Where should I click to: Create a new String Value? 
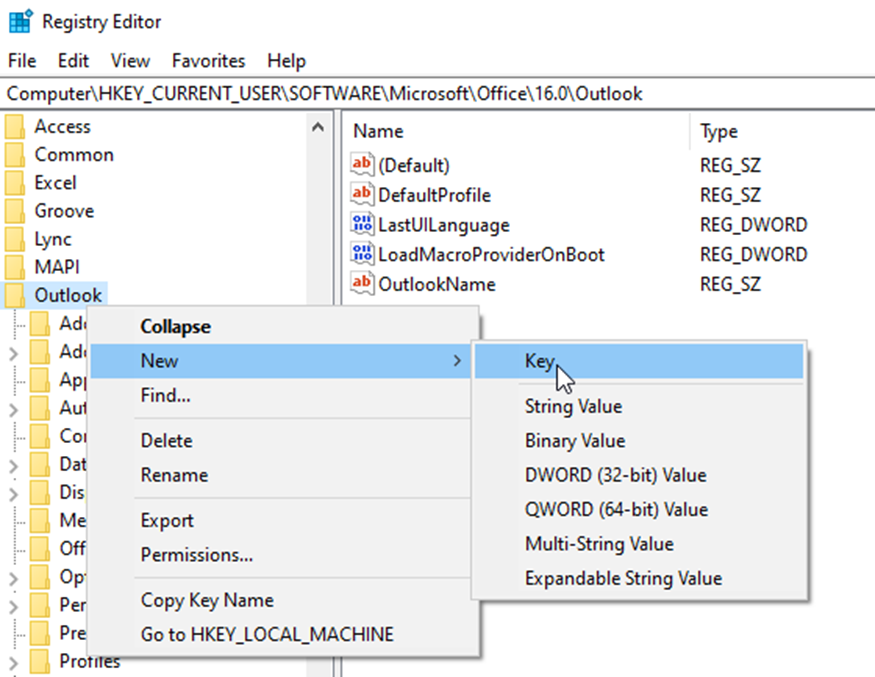click(639, 406)
